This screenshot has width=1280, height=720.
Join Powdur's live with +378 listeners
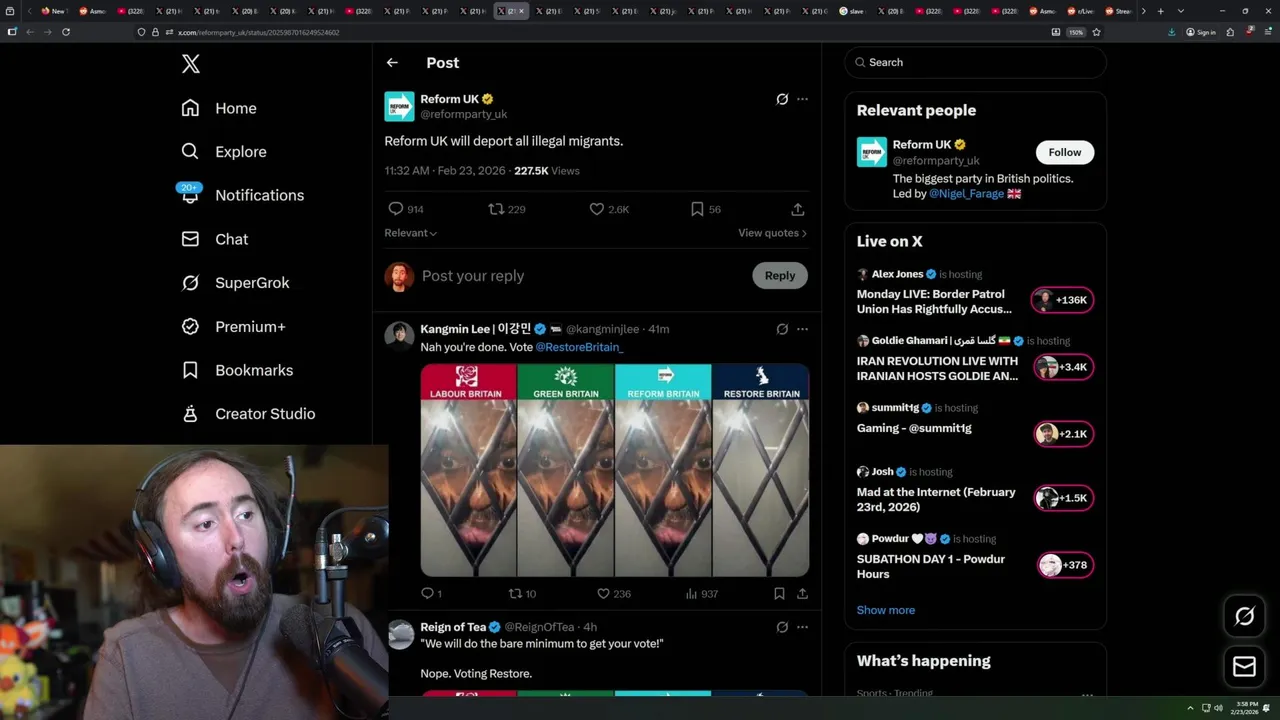[x=1065, y=565]
